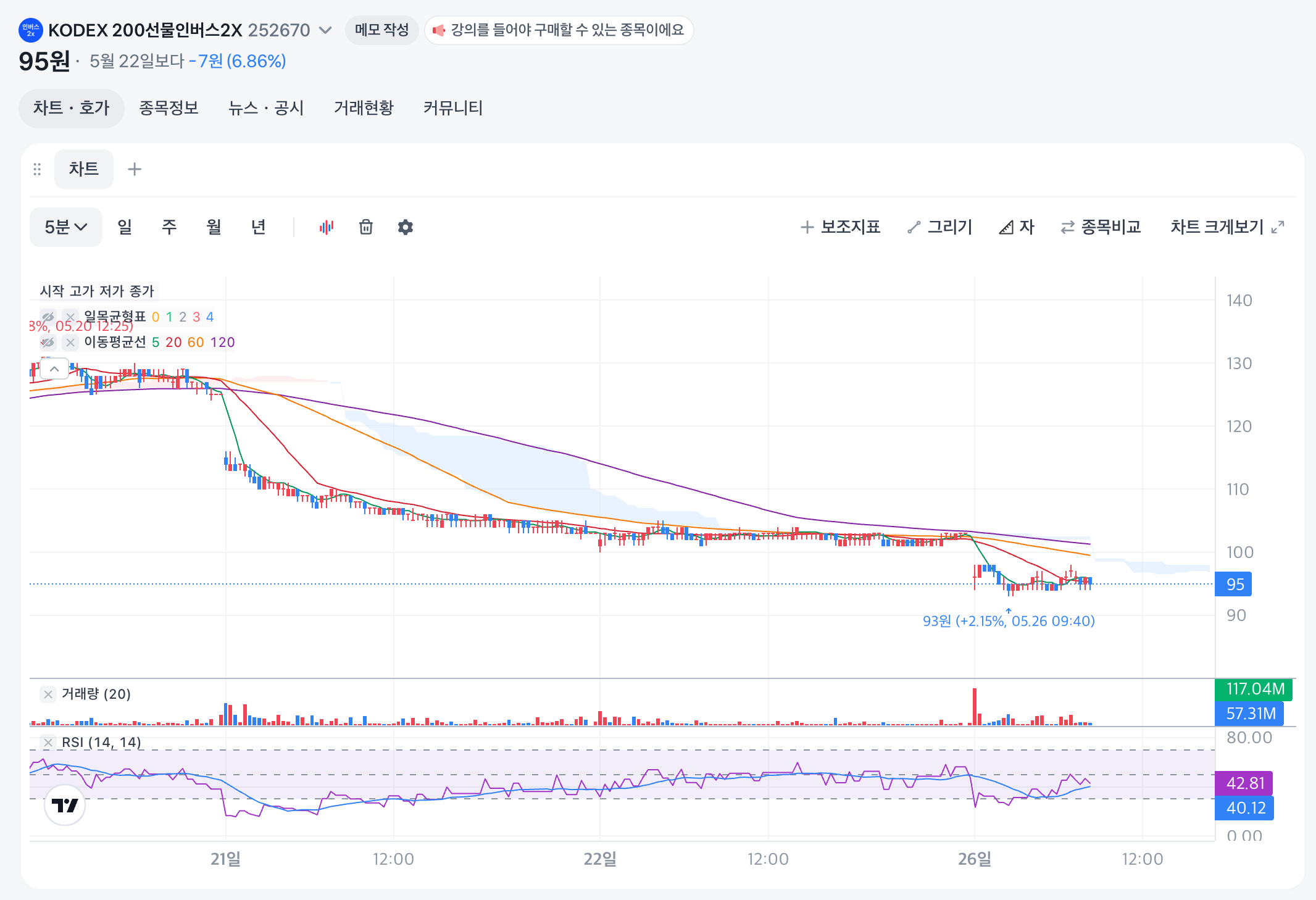Switch chart to yearly 년 interval
The height and width of the screenshot is (900, 1316).
259,227
